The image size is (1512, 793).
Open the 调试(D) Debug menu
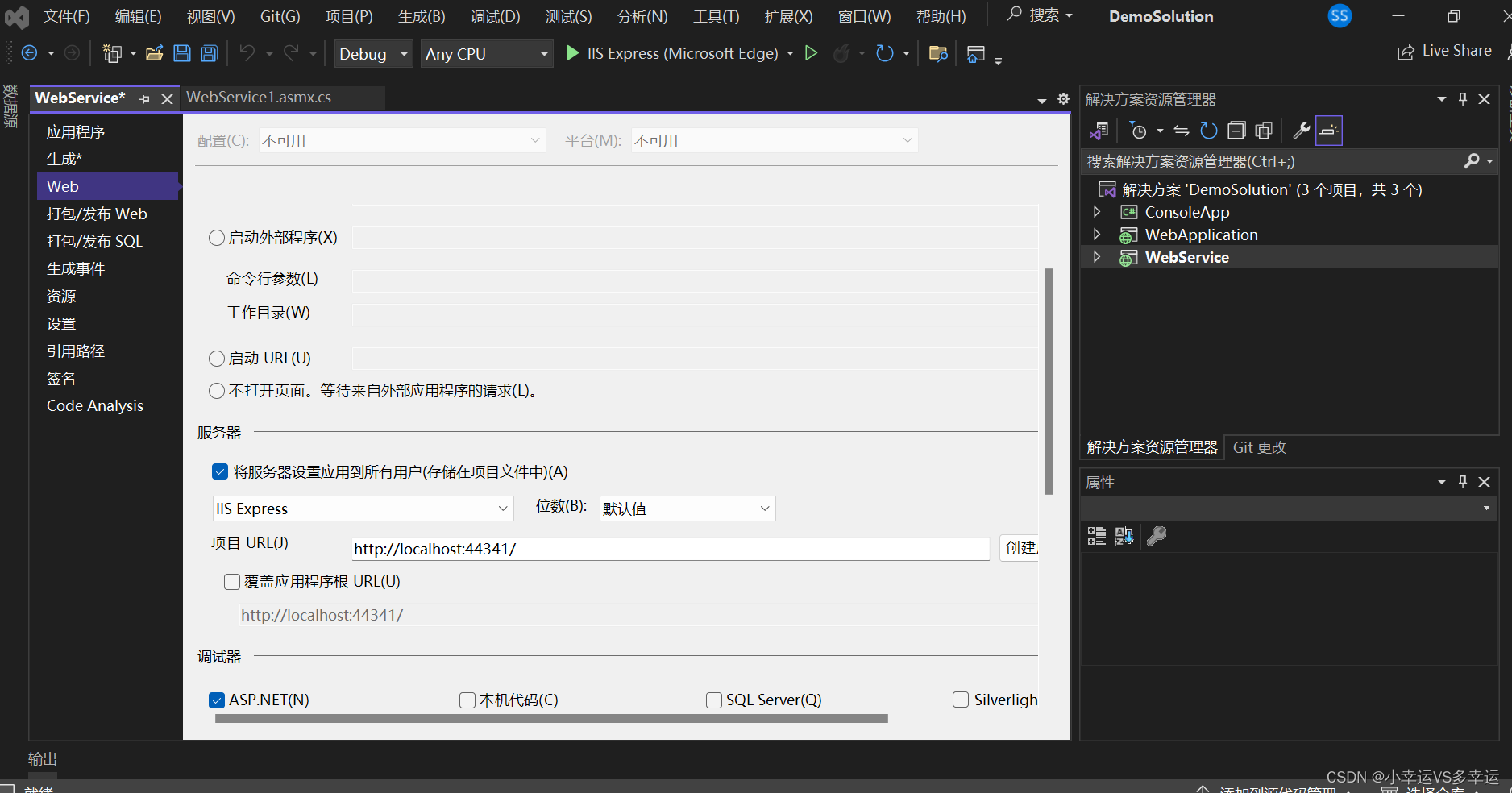click(x=496, y=16)
